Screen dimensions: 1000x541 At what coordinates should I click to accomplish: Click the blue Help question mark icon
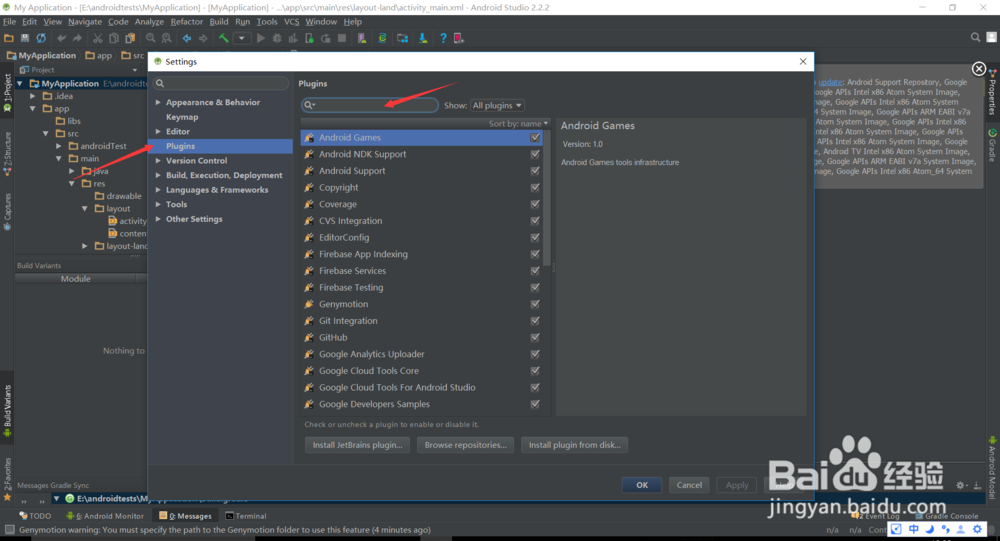(443, 38)
